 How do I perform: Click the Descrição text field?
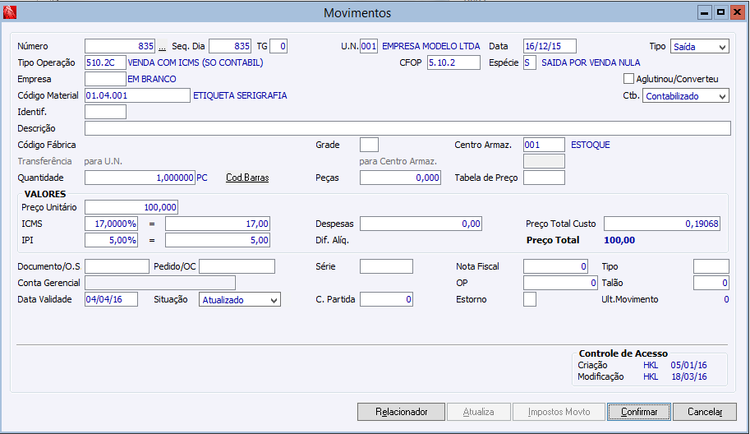pos(408,128)
